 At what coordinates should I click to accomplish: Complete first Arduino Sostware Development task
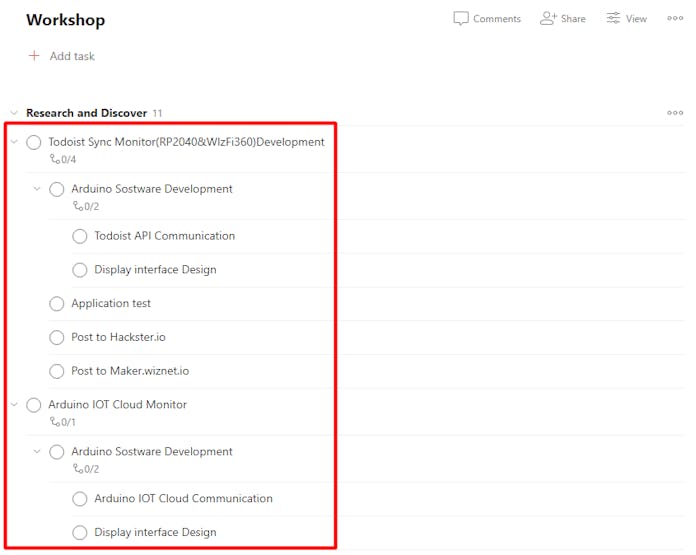[56, 189]
